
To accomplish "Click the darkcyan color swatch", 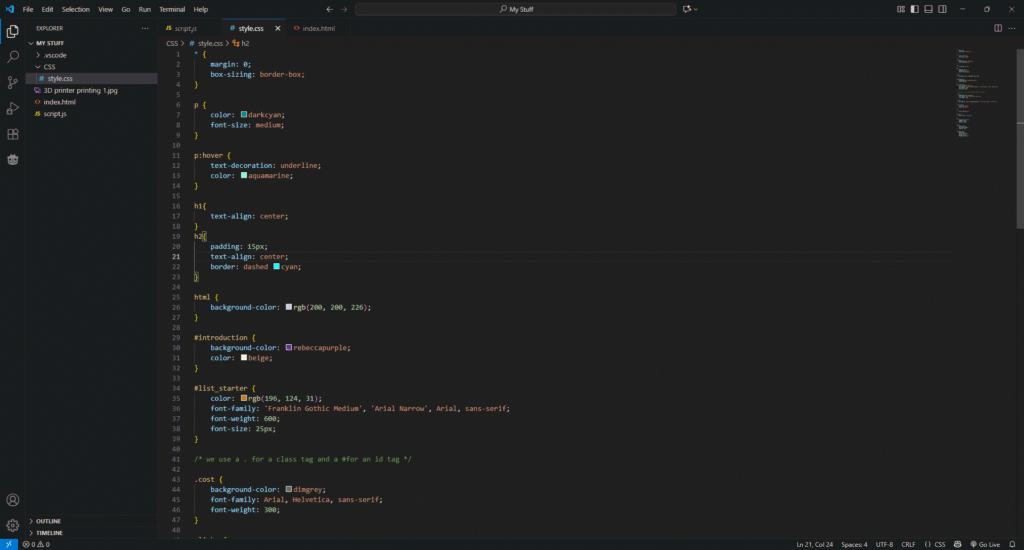I will [x=244, y=114].
